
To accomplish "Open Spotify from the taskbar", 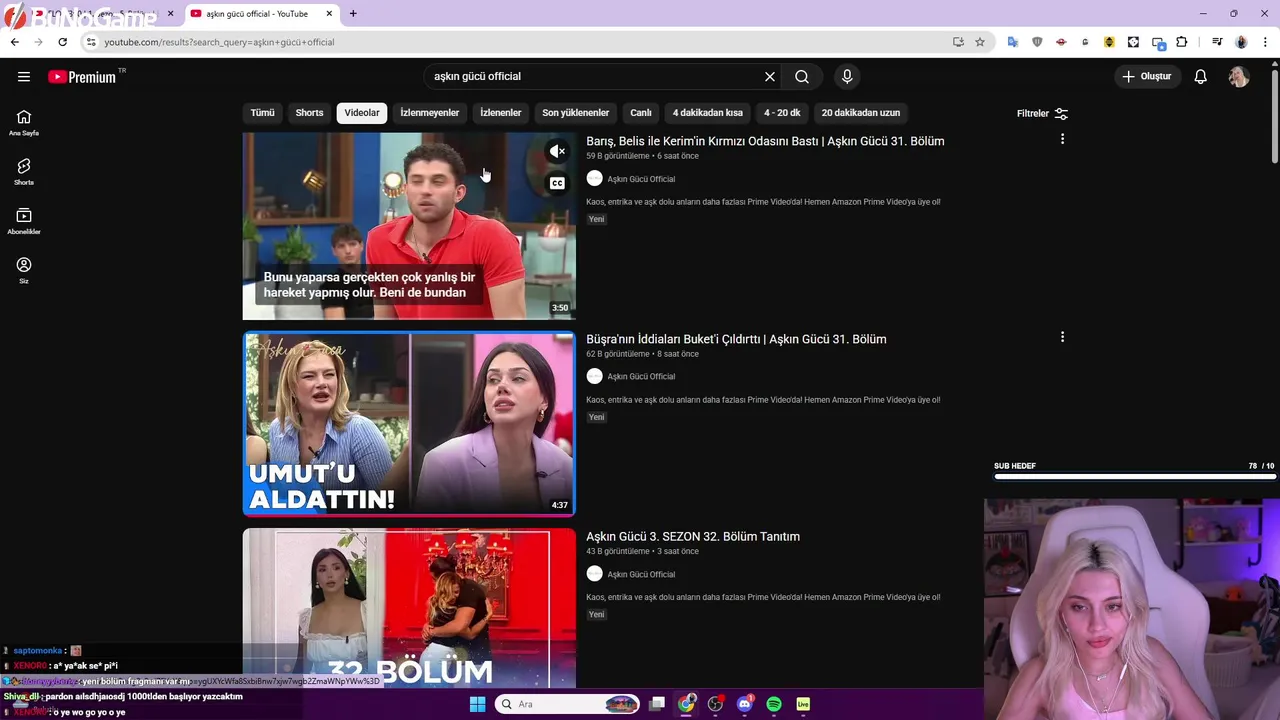I will (774, 704).
